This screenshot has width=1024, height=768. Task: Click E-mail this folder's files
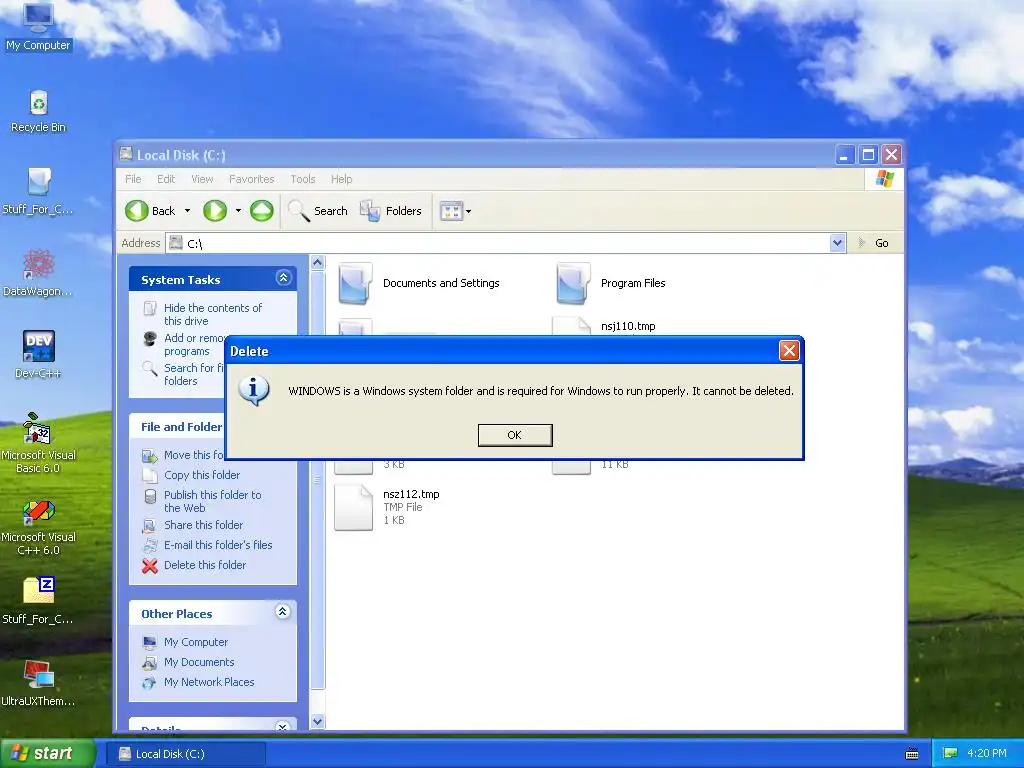218,545
